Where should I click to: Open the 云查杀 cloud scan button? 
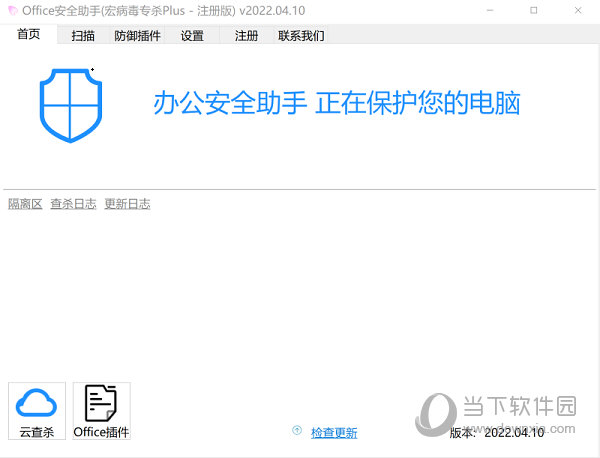click(x=37, y=411)
